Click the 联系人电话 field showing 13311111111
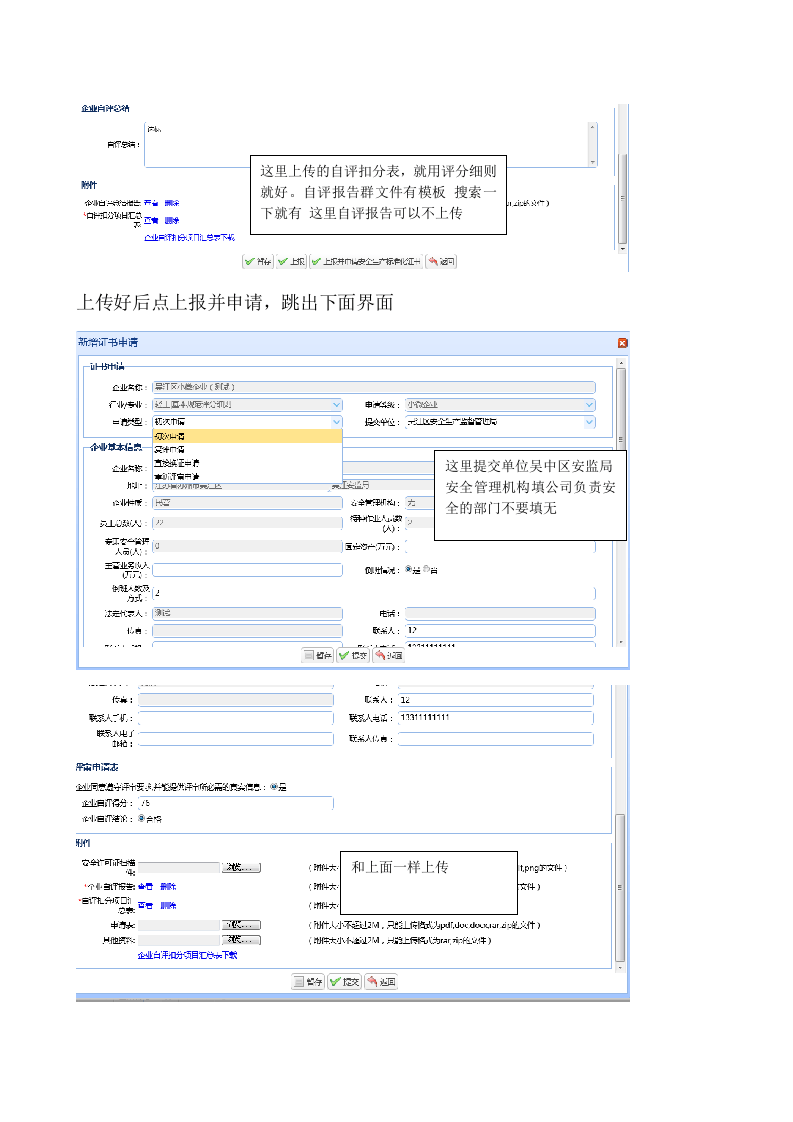The image size is (793, 1122). click(496, 718)
